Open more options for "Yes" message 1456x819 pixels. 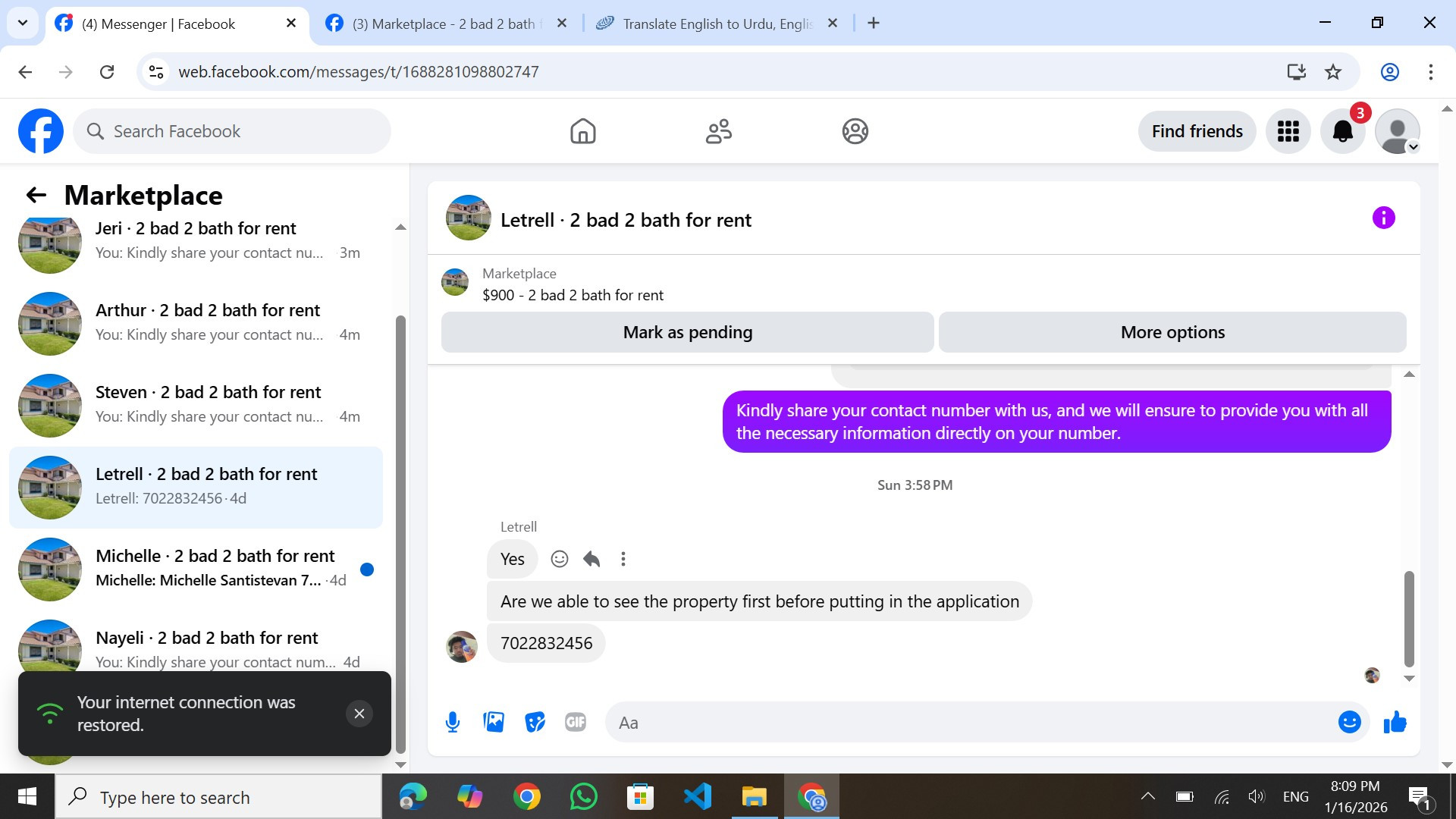623,559
